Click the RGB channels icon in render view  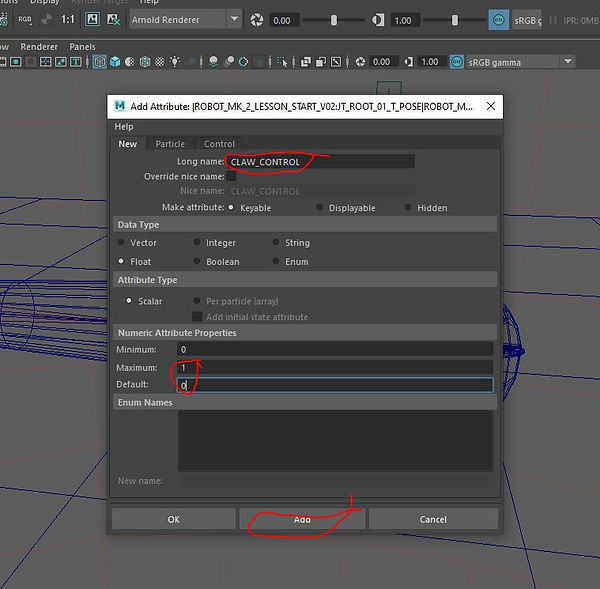click(x=25, y=19)
